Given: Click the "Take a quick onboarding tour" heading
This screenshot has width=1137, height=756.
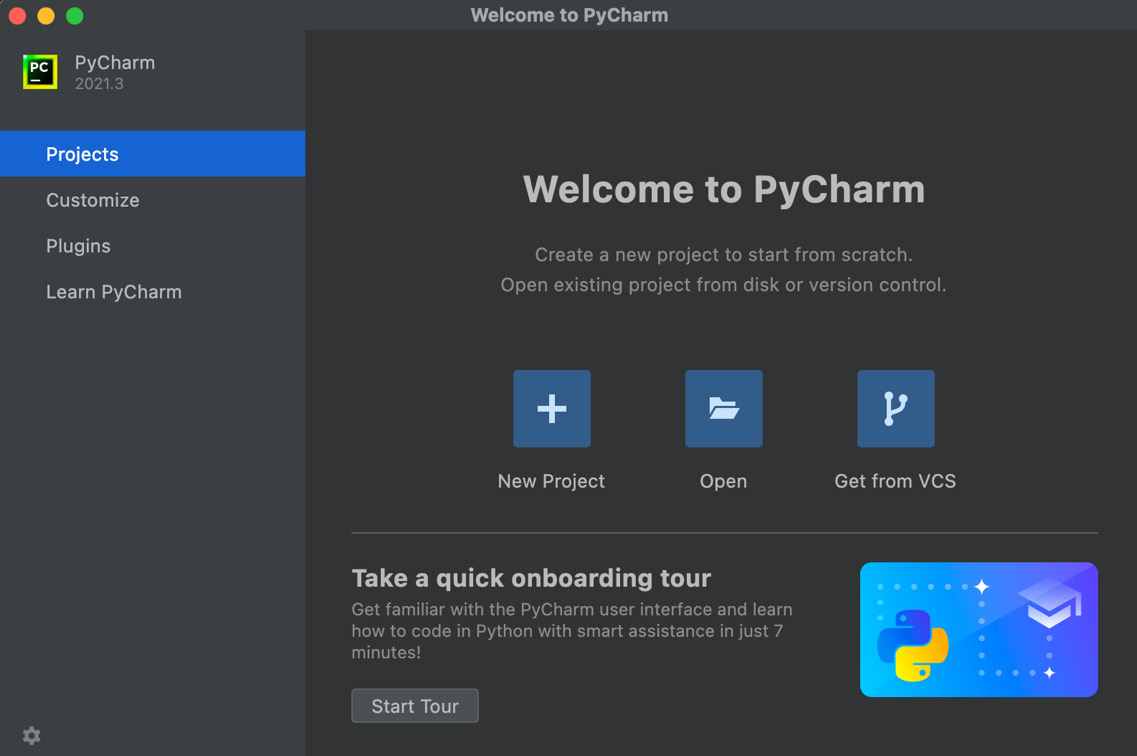Looking at the screenshot, I should click(x=531, y=578).
